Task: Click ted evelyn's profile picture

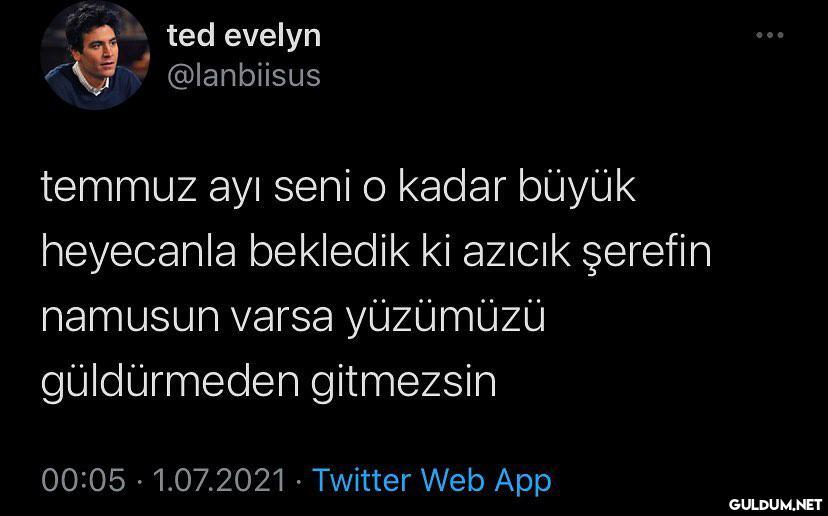Action: 95,55
